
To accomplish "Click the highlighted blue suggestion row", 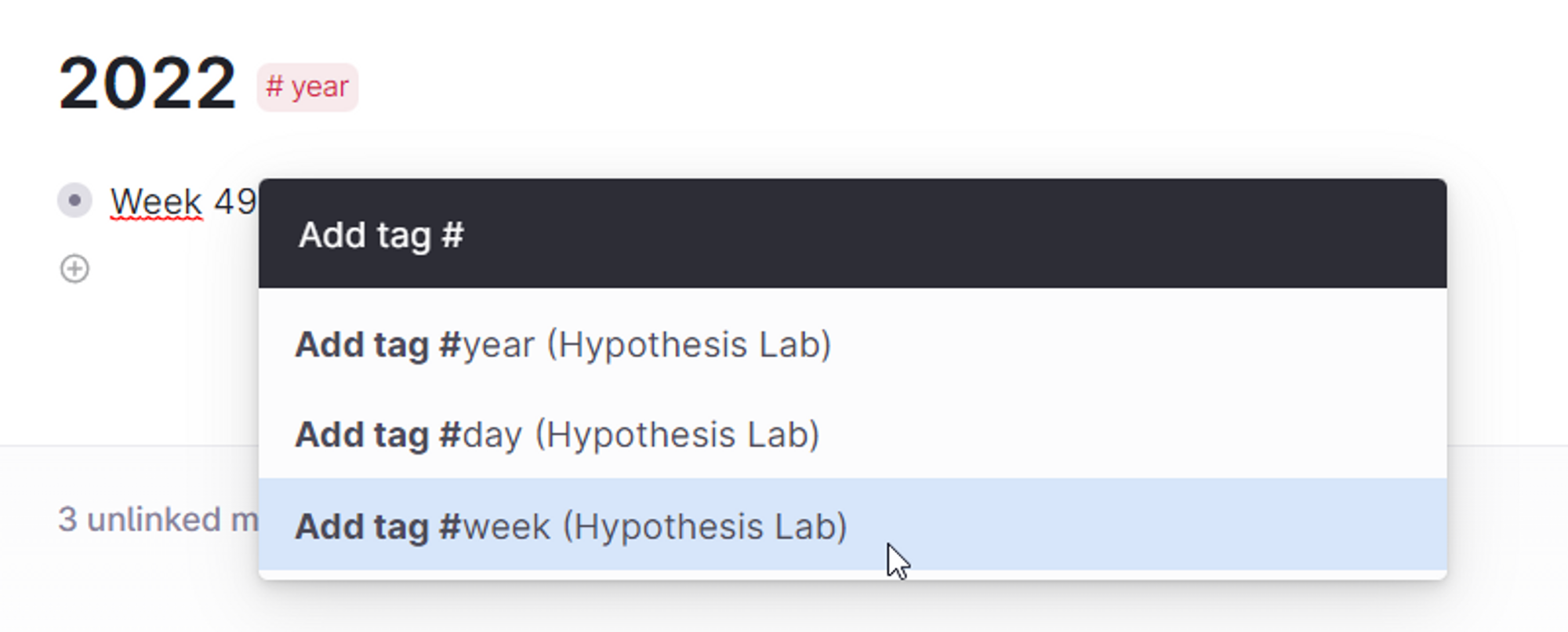I will pyautogui.click(x=852, y=525).
